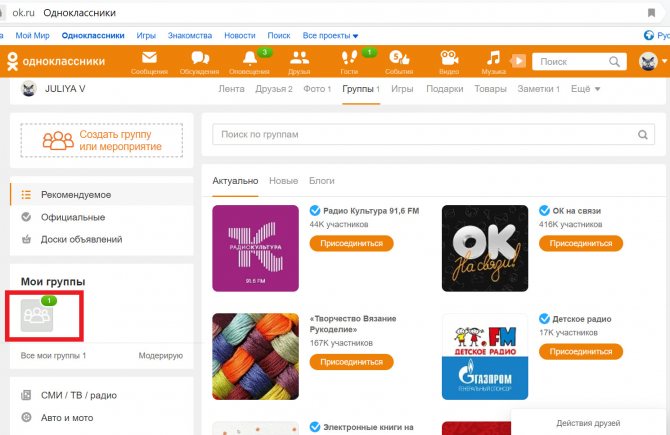
Task: Click verified badge of ОК на связи
Action: (544, 211)
